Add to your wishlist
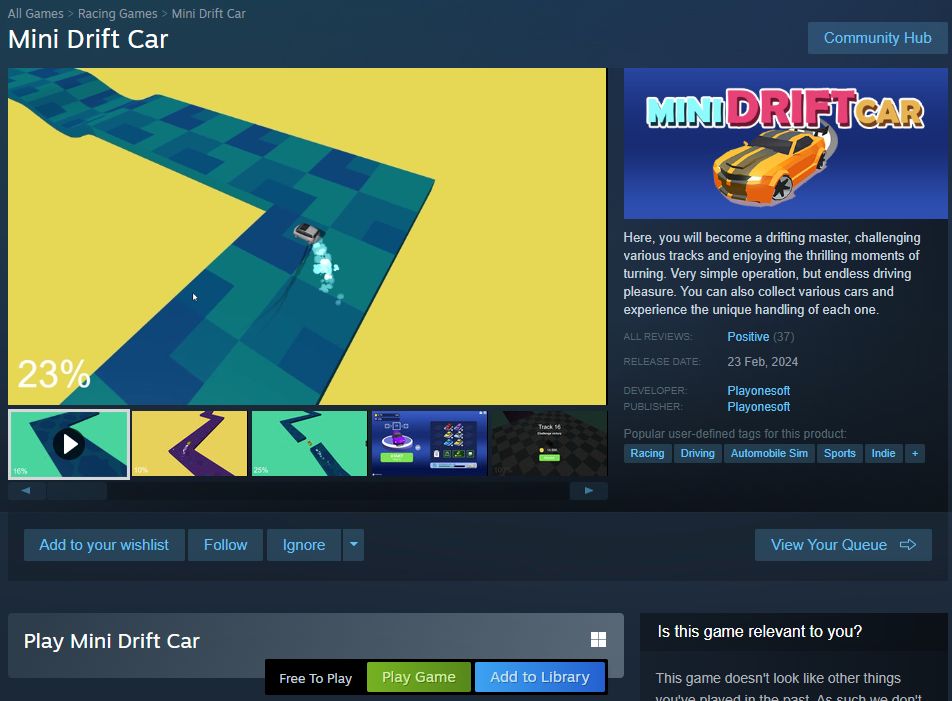Screen dimensions: 952x701 (104, 545)
